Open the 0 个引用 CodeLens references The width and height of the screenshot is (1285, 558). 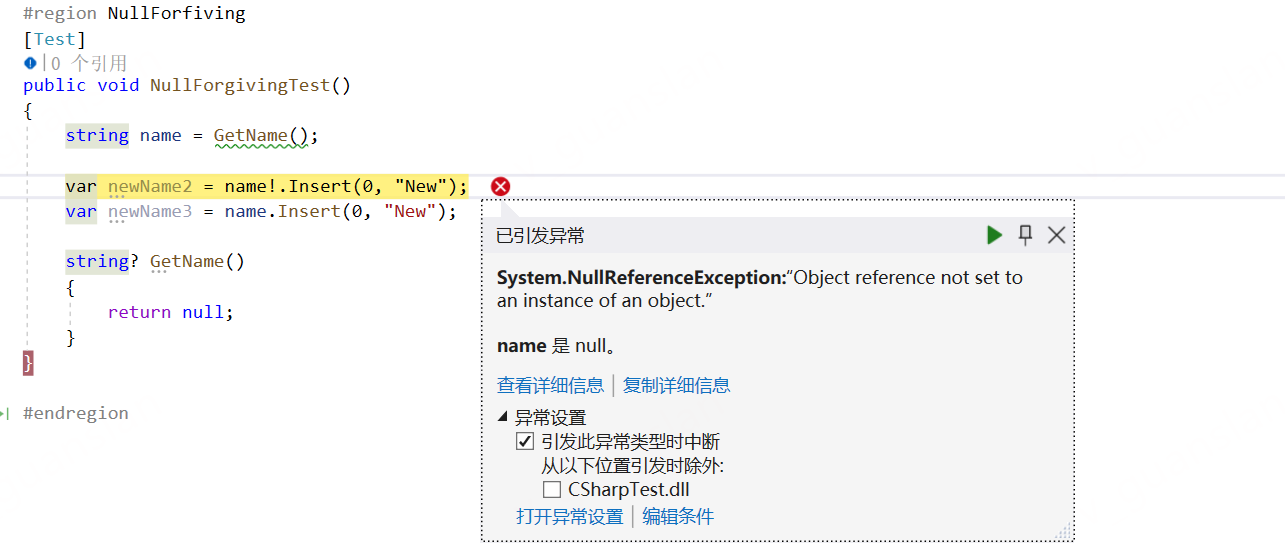89,63
